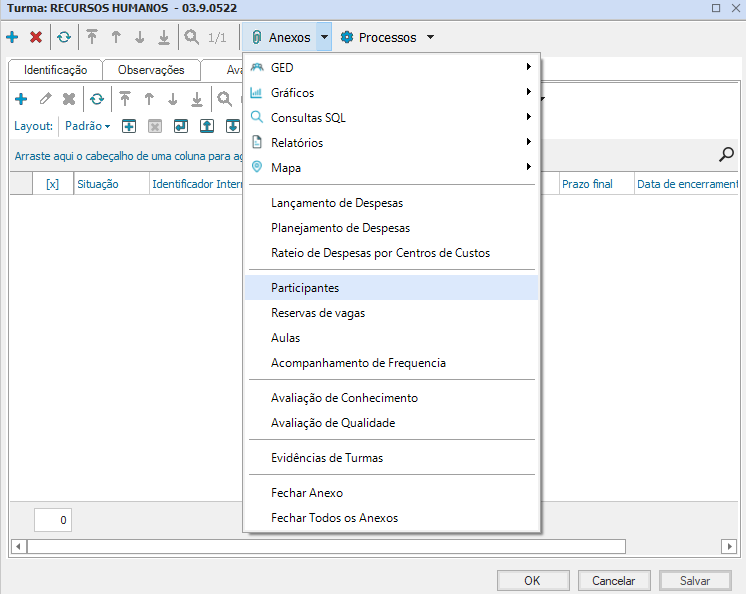Click the Prazo final column header
Viewport: 746px width, 594px height.
click(587, 185)
